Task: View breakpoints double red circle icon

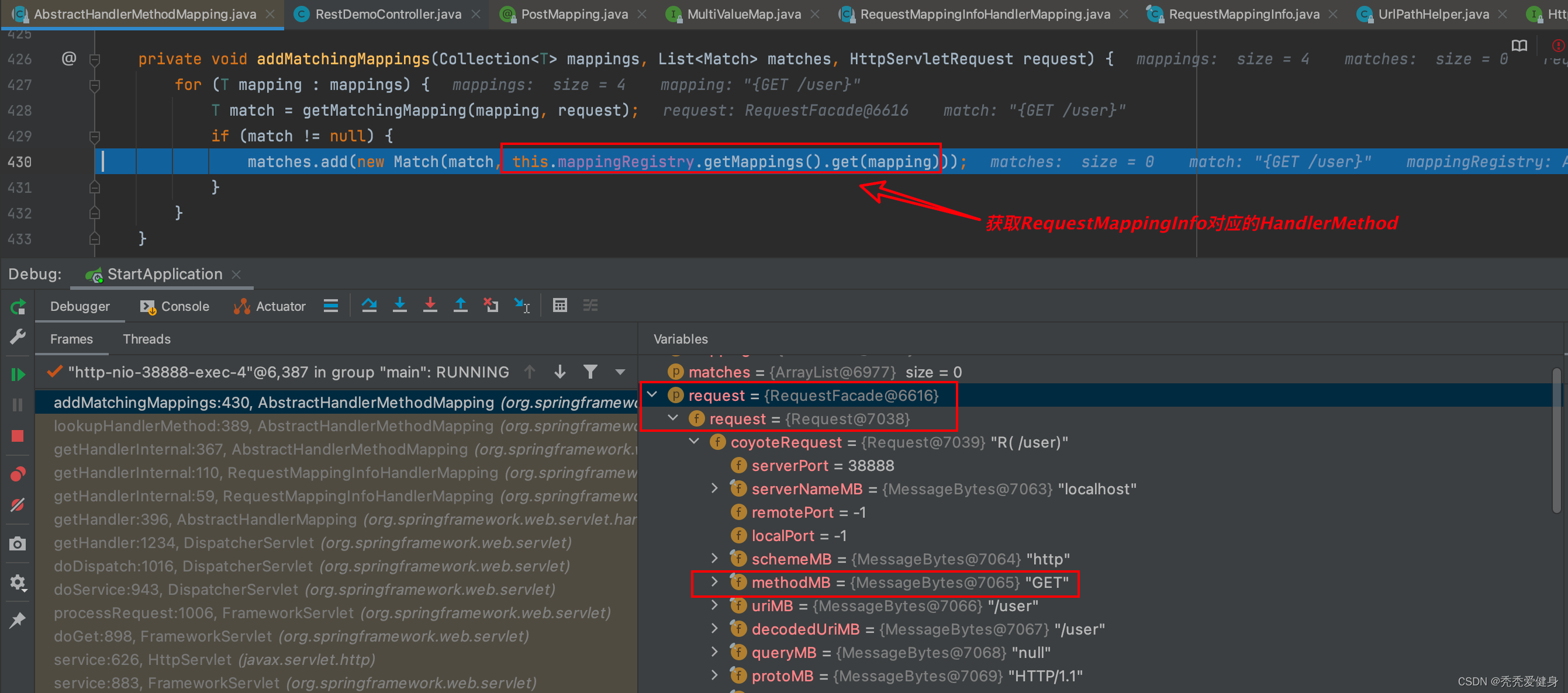Action: (18, 473)
